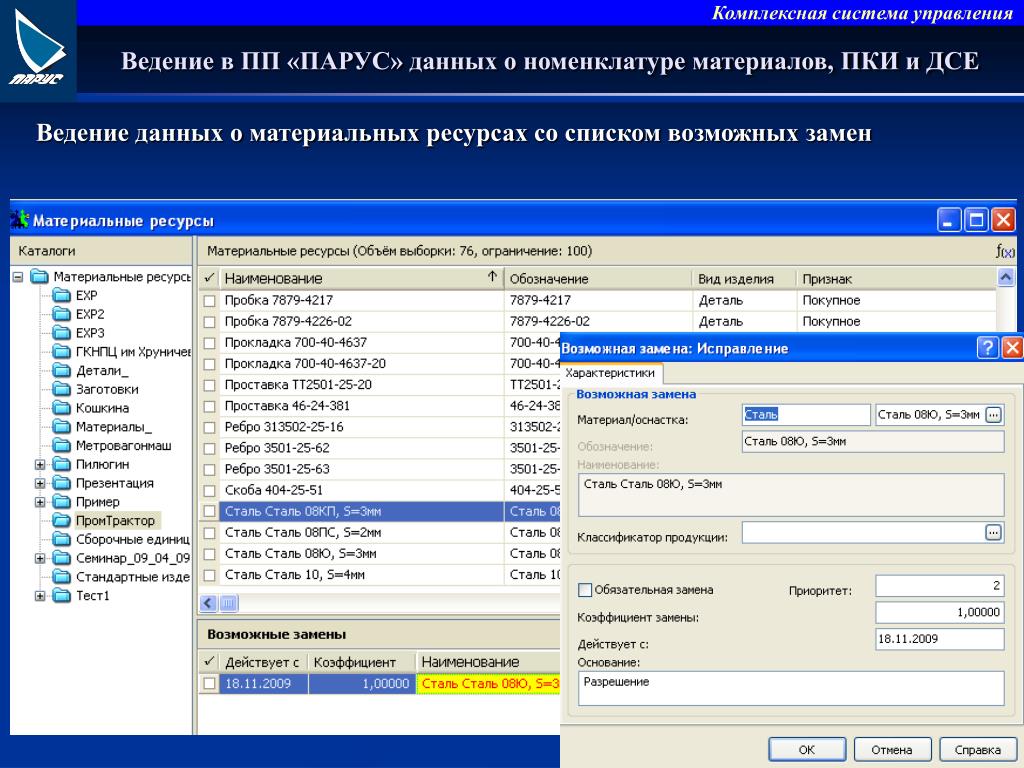Select the row Проставка ТТ2501-25-20

(380, 385)
